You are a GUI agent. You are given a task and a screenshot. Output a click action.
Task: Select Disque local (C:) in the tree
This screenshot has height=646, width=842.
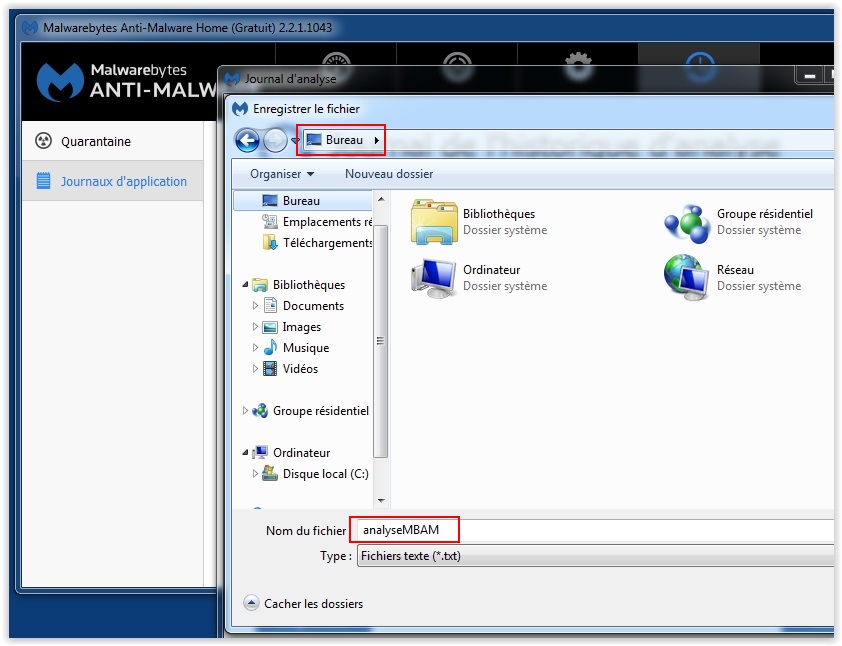click(316, 474)
